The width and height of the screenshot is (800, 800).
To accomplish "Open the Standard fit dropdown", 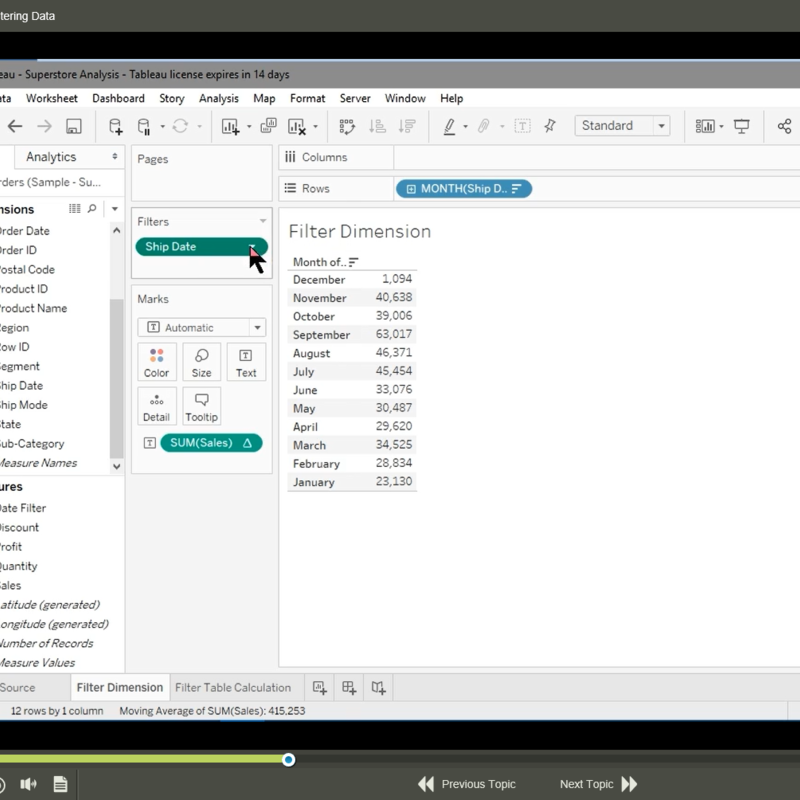I will coord(661,126).
